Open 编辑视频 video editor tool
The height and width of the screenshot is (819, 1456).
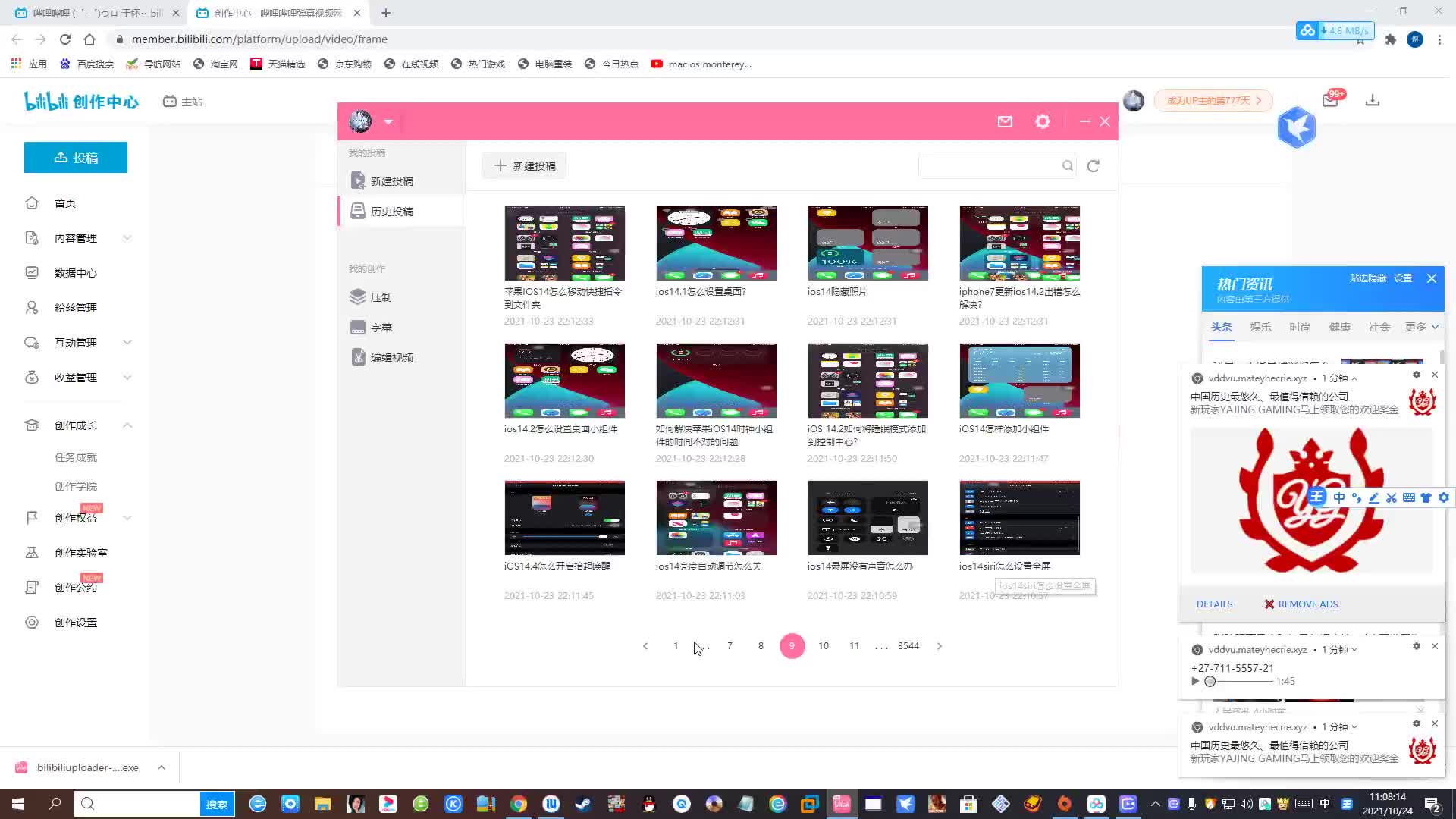[391, 358]
